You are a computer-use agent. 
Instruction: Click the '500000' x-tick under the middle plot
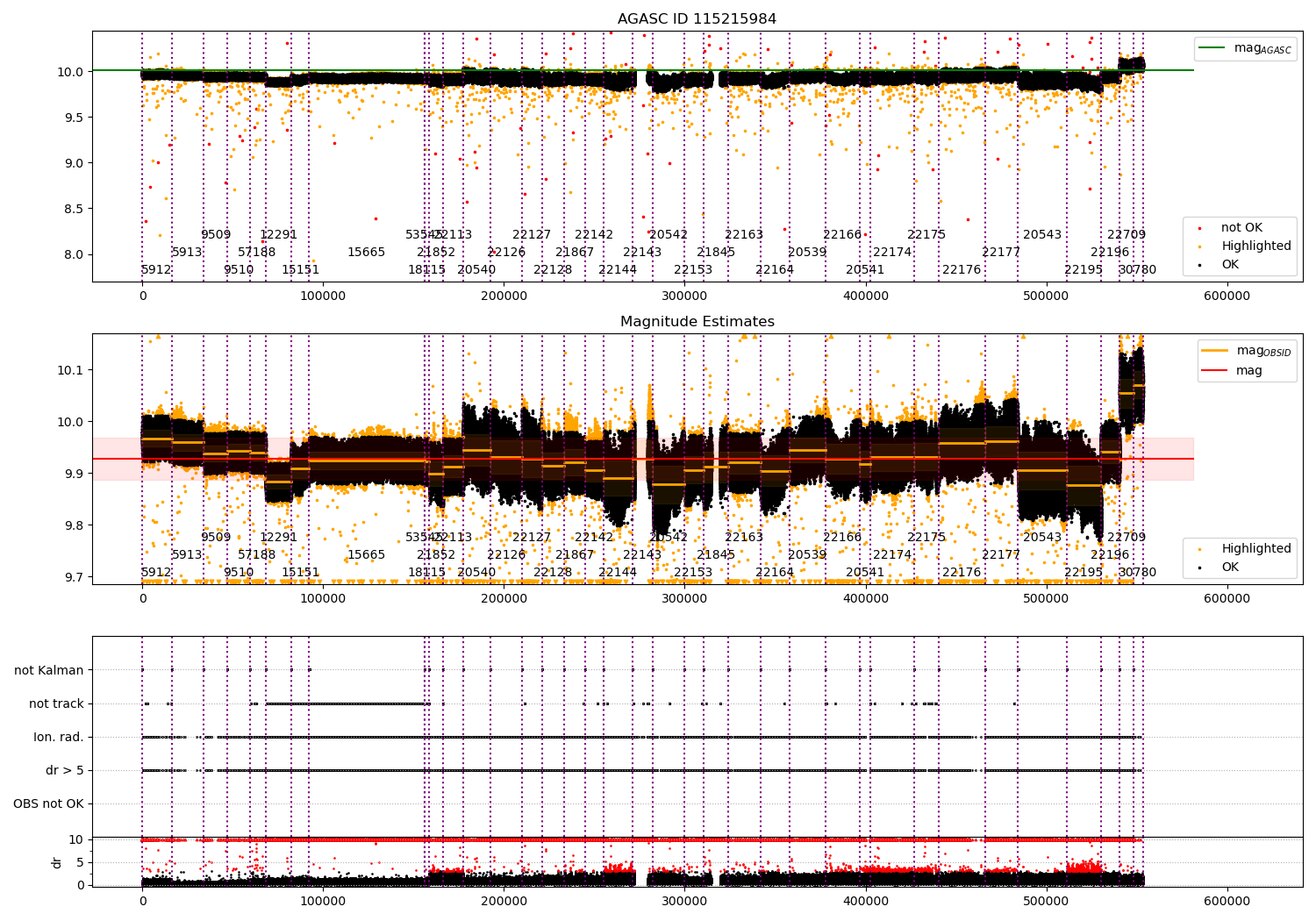[x=1046, y=599]
